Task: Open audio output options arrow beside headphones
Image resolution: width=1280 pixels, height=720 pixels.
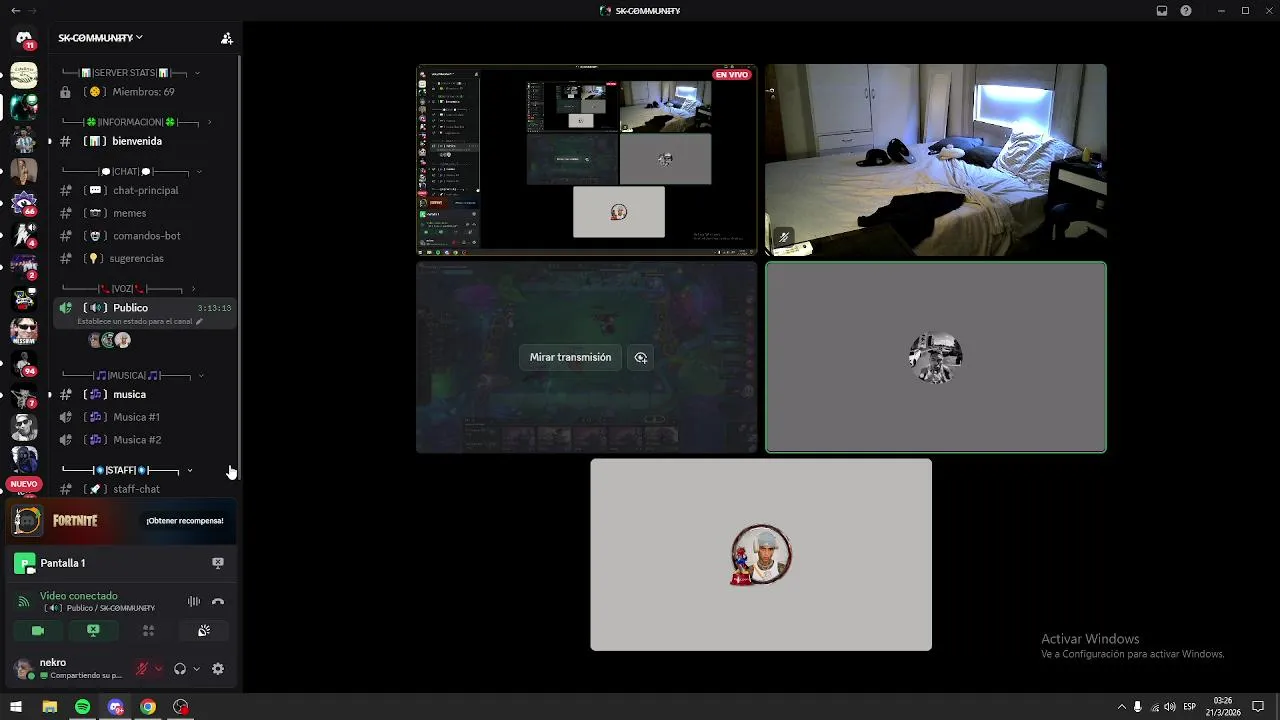Action: pos(196,669)
